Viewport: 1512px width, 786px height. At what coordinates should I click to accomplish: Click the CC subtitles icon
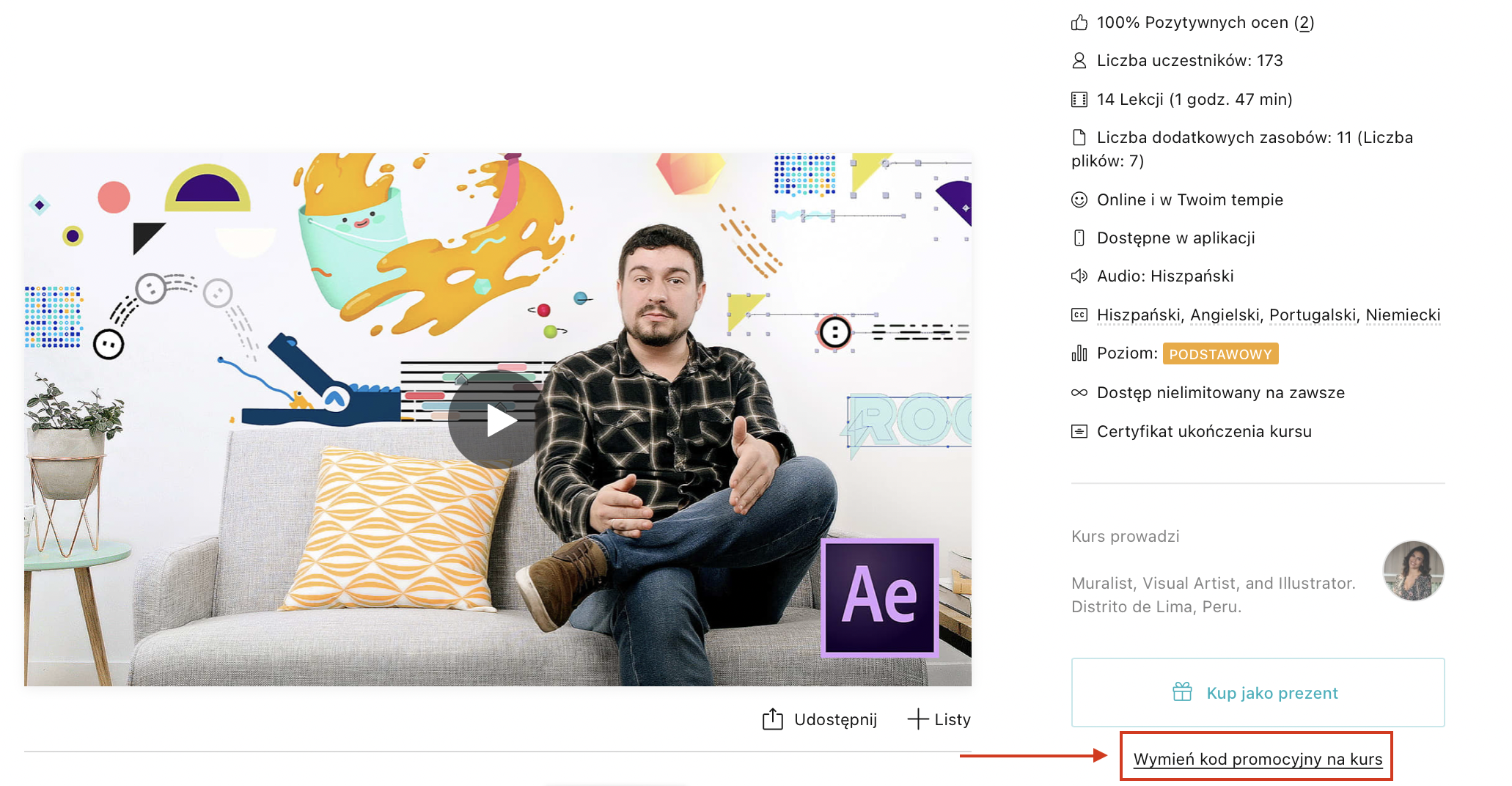coord(1079,315)
